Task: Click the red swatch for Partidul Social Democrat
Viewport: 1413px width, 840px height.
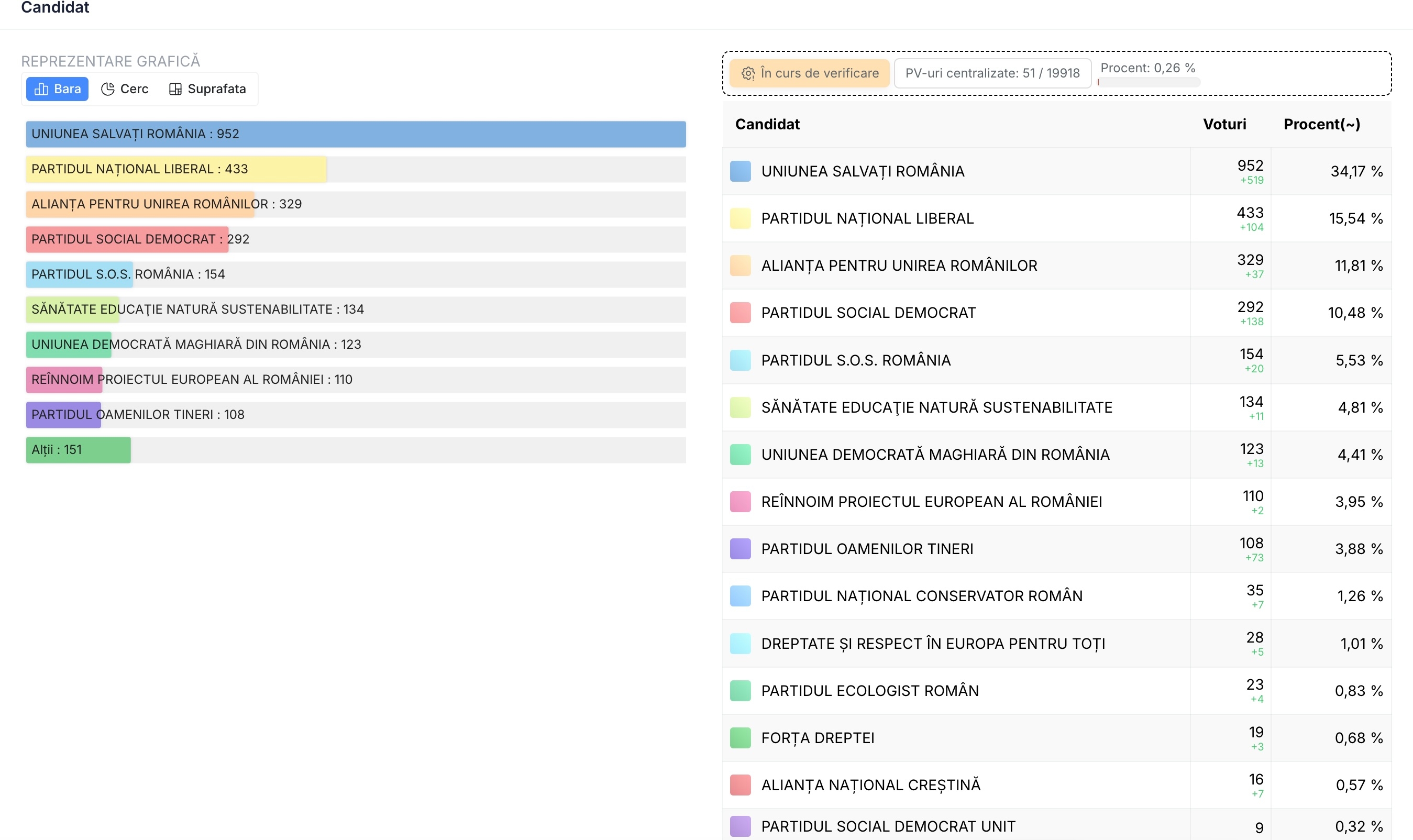Action: tap(740, 313)
